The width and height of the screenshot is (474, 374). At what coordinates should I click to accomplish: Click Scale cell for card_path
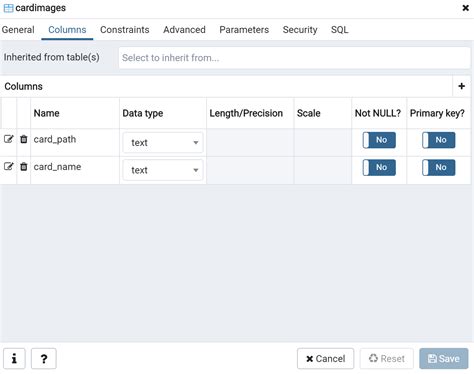coord(323,143)
